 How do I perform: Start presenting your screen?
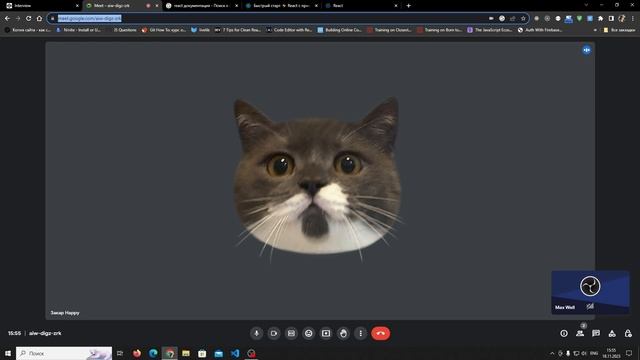click(326, 333)
